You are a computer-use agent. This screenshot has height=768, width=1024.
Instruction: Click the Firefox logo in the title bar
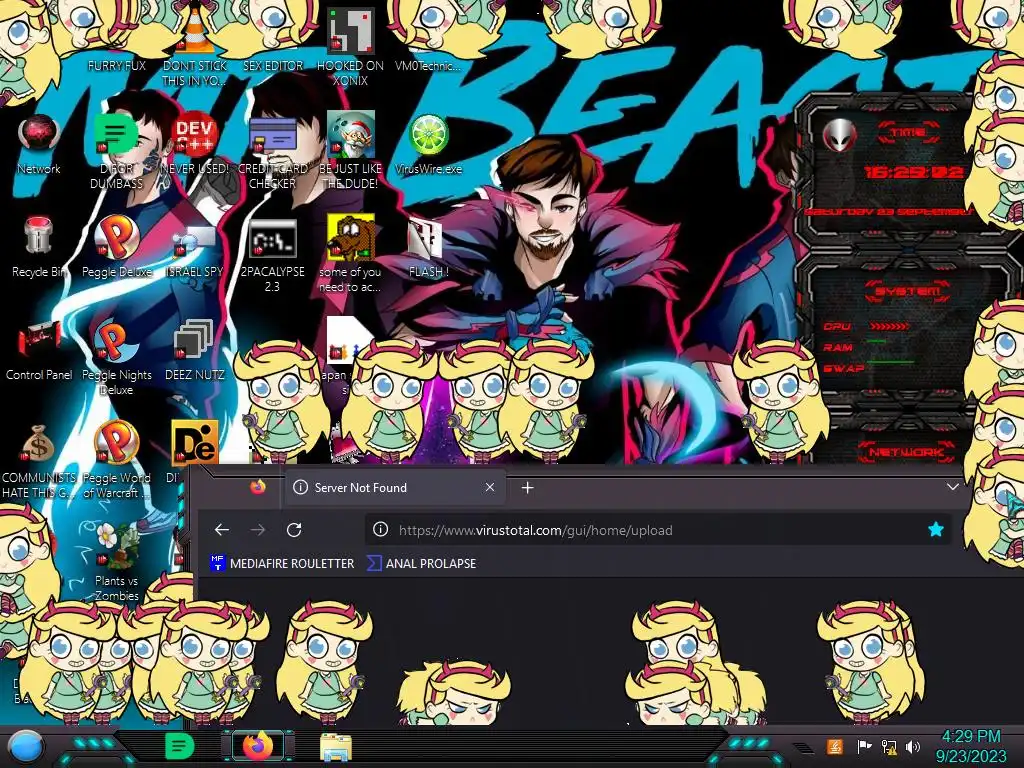(258, 487)
